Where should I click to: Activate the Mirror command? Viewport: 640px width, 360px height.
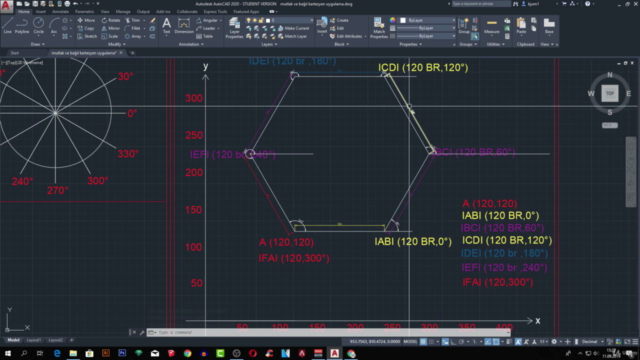111,28
